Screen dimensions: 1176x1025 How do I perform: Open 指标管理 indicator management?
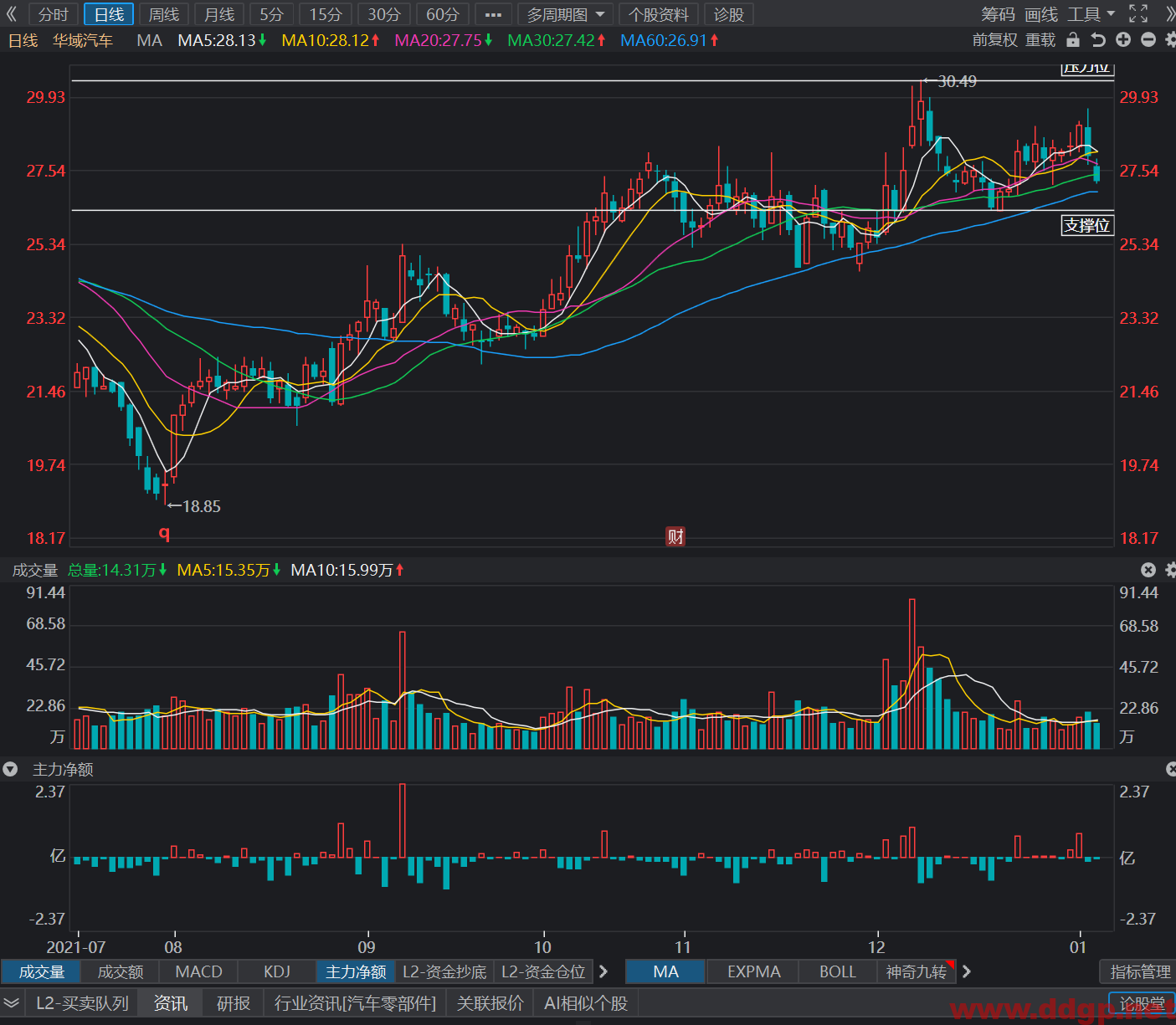click(x=1139, y=971)
